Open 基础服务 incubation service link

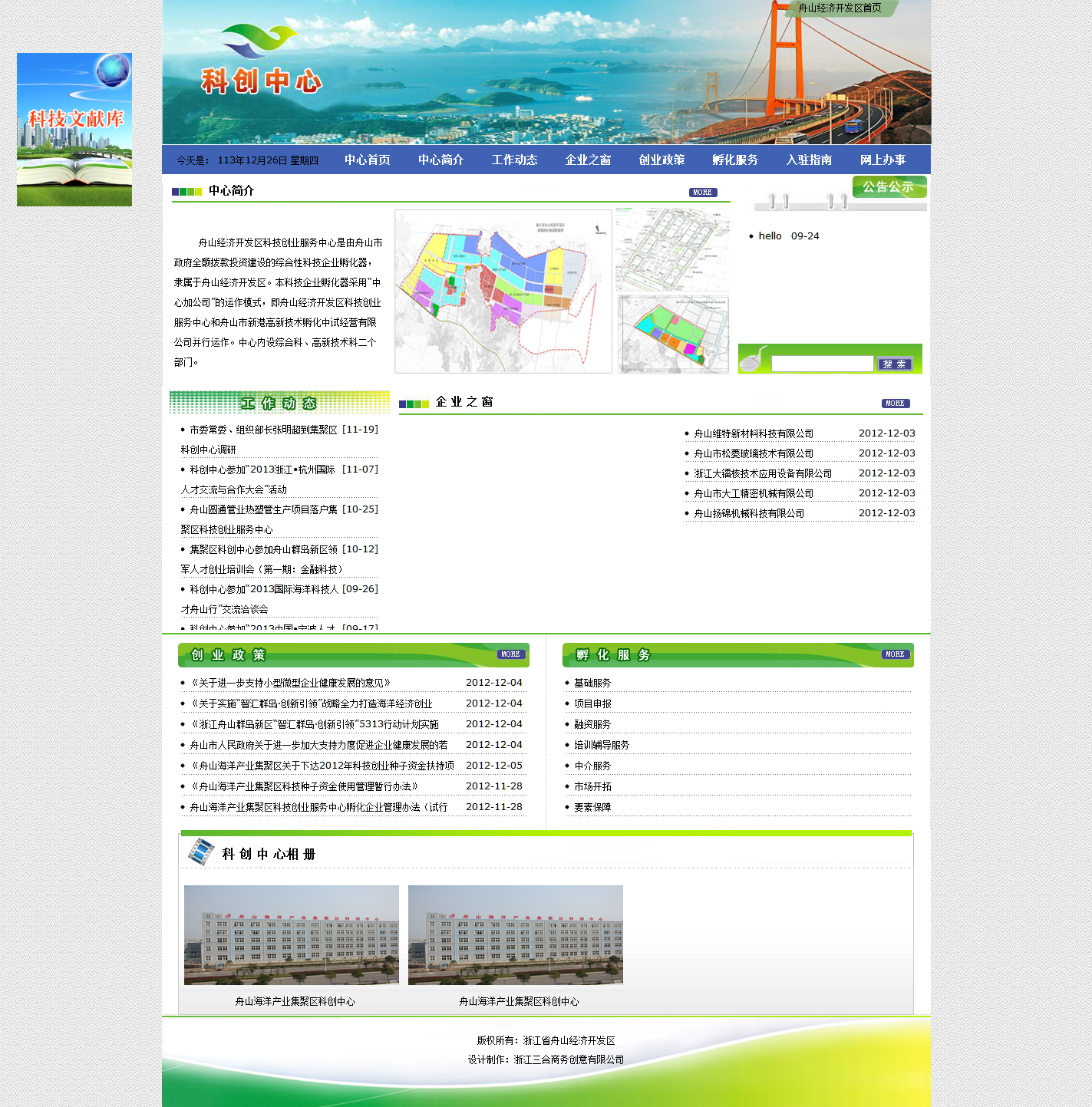pyautogui.click(x=592, y=683)
